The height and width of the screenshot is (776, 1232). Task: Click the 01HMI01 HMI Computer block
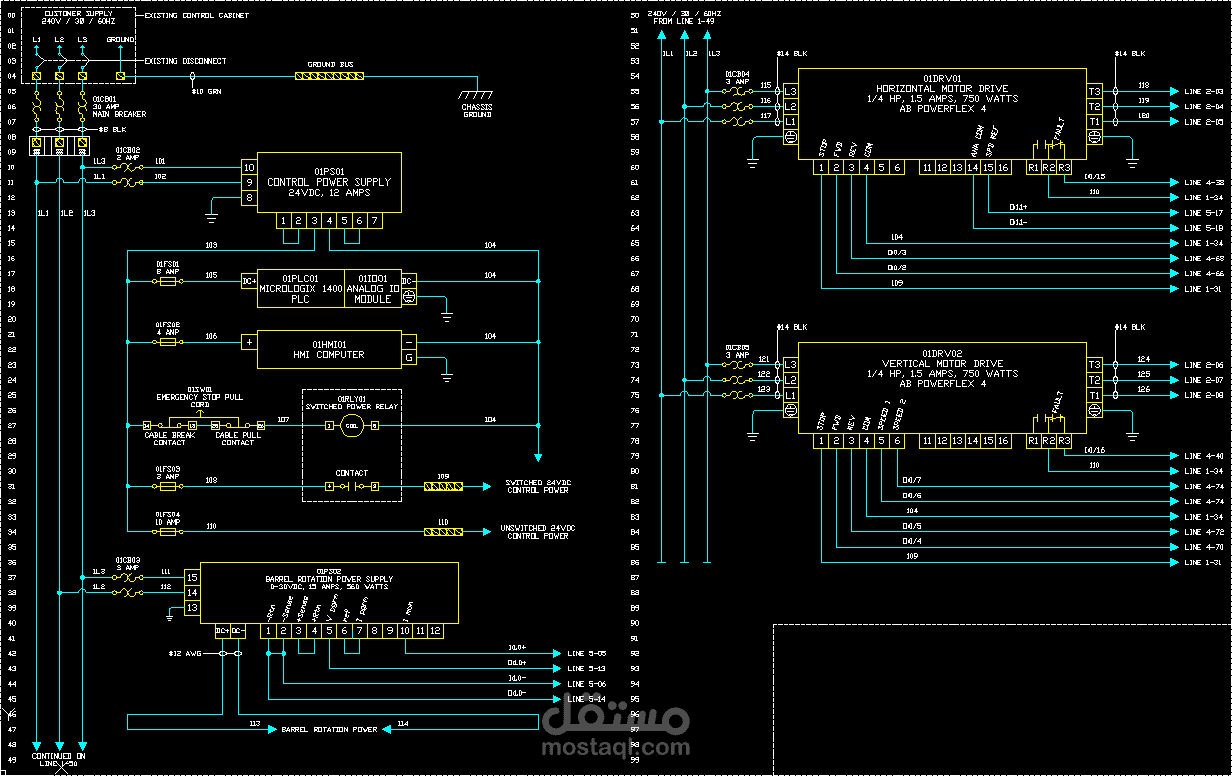[329, 348]
